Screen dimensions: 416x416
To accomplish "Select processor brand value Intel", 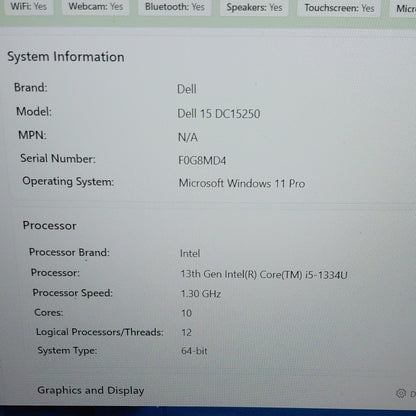I will 190,254.
